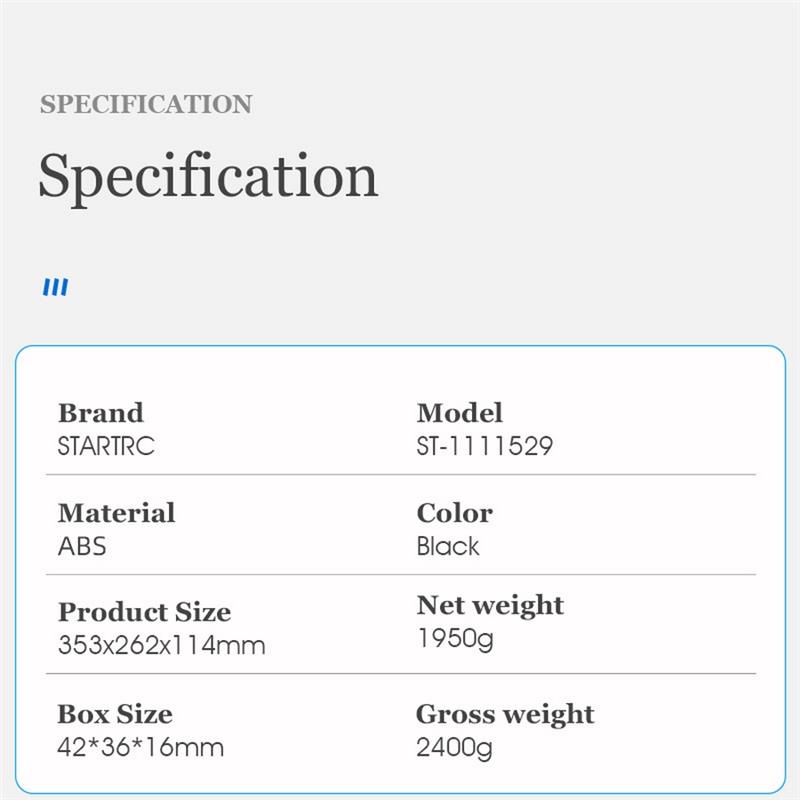Select the Box Size label

pyautogui.click(x=115, y=714)
